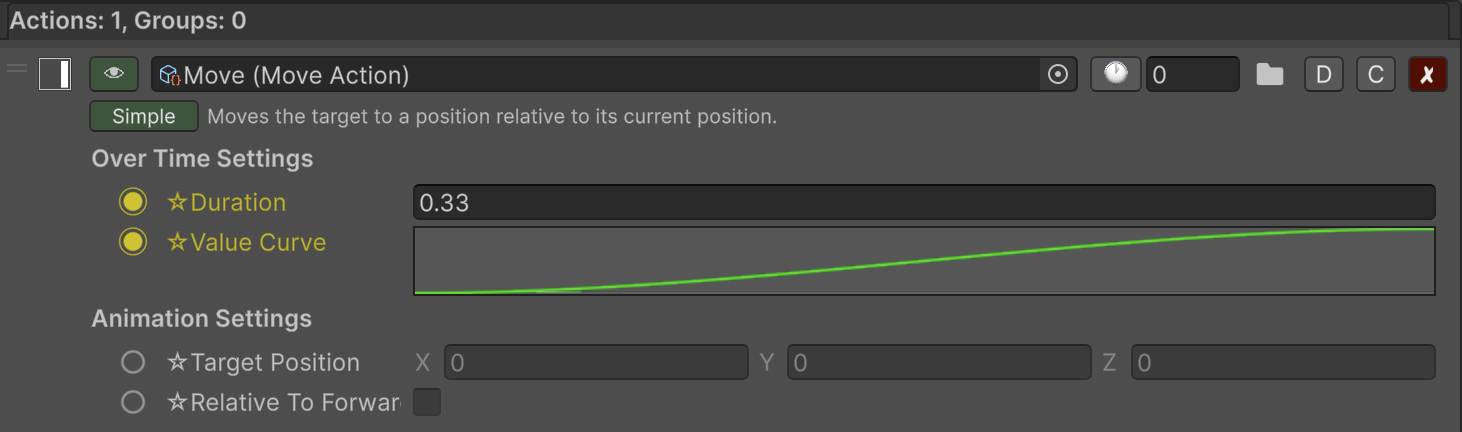Click the Target Position X field

click(x=596, y=362)
